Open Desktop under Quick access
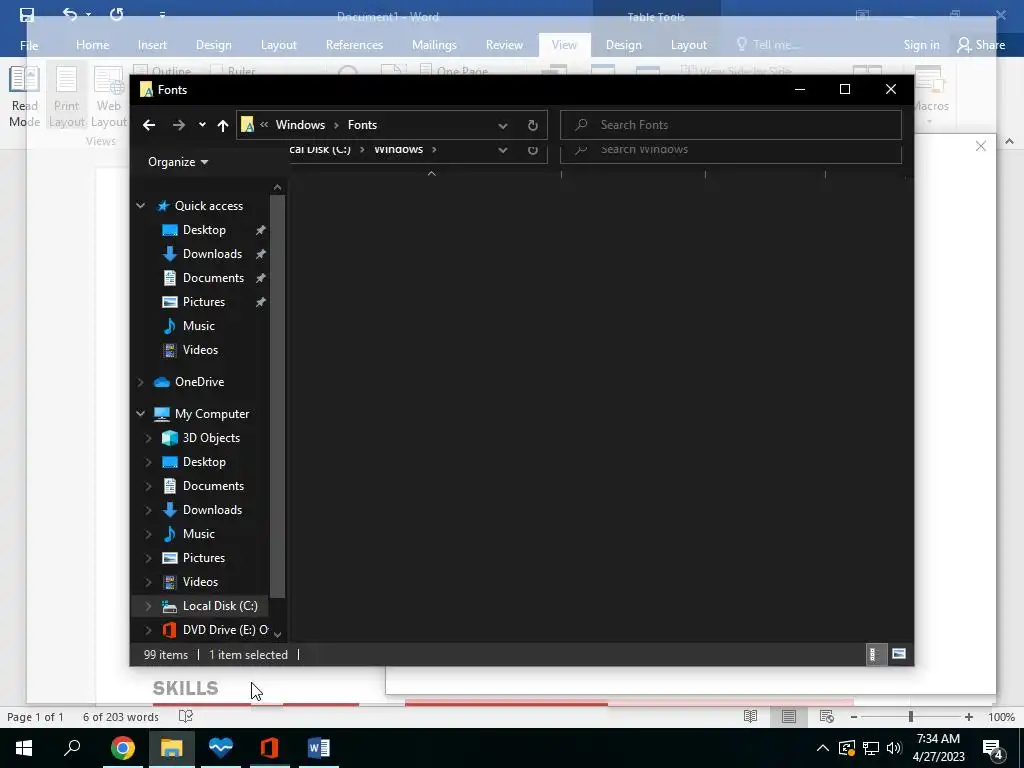This screenshot has width=1024, height=768. click(204, 230)
